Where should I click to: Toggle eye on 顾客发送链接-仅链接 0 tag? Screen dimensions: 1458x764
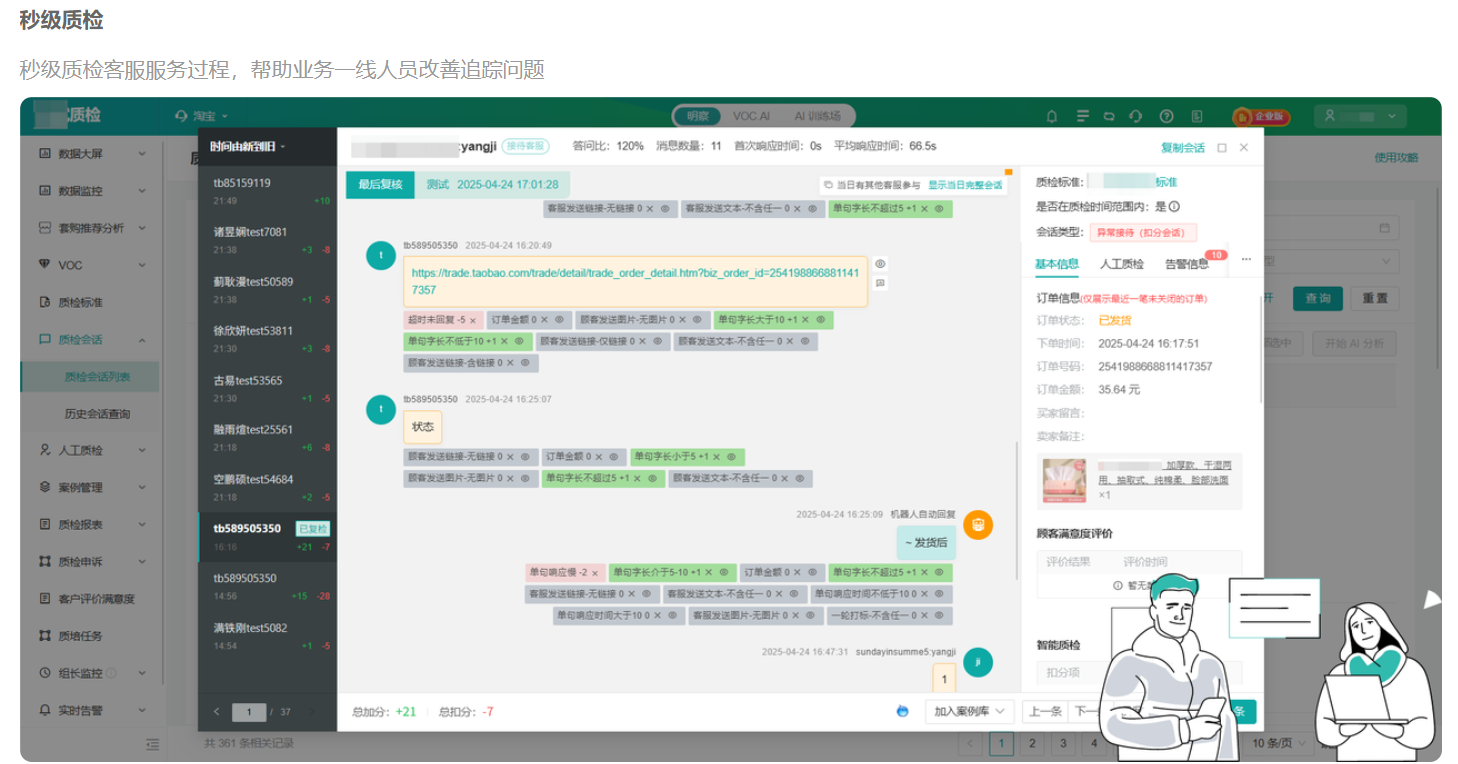(657, 341)
